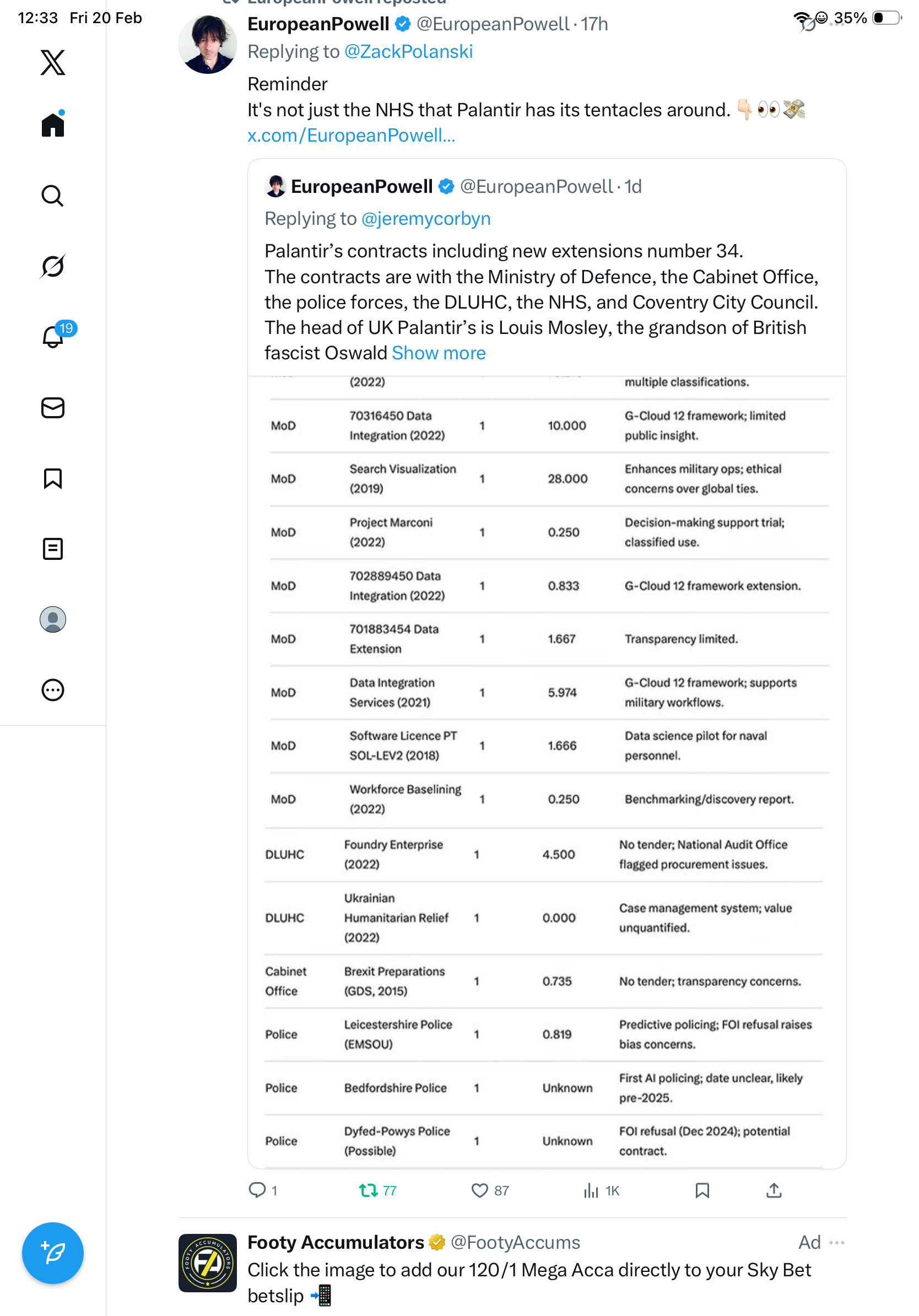The width and height of the screenshot is (919, 1316).
Task: Open Notifications bell with 19 badge
Action: (x=53, y=337)
